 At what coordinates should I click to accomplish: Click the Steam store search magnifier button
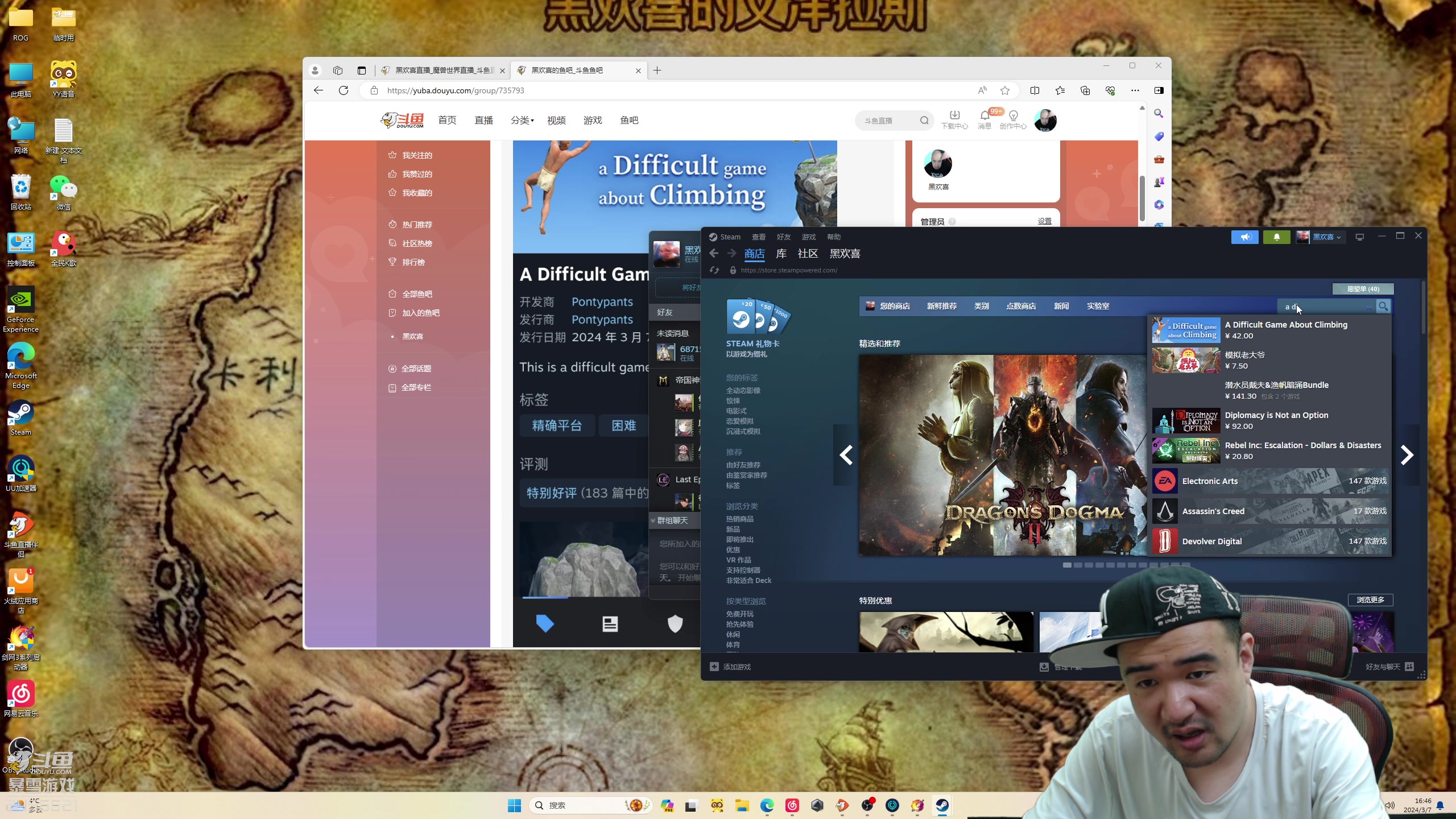[1383, 307]
